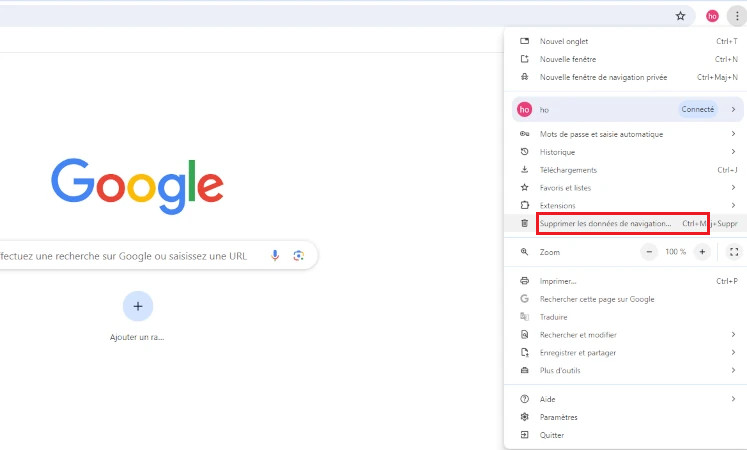Expand the Extensions submenu chevron
Screen dimensions: 747x450
point(733,205)
